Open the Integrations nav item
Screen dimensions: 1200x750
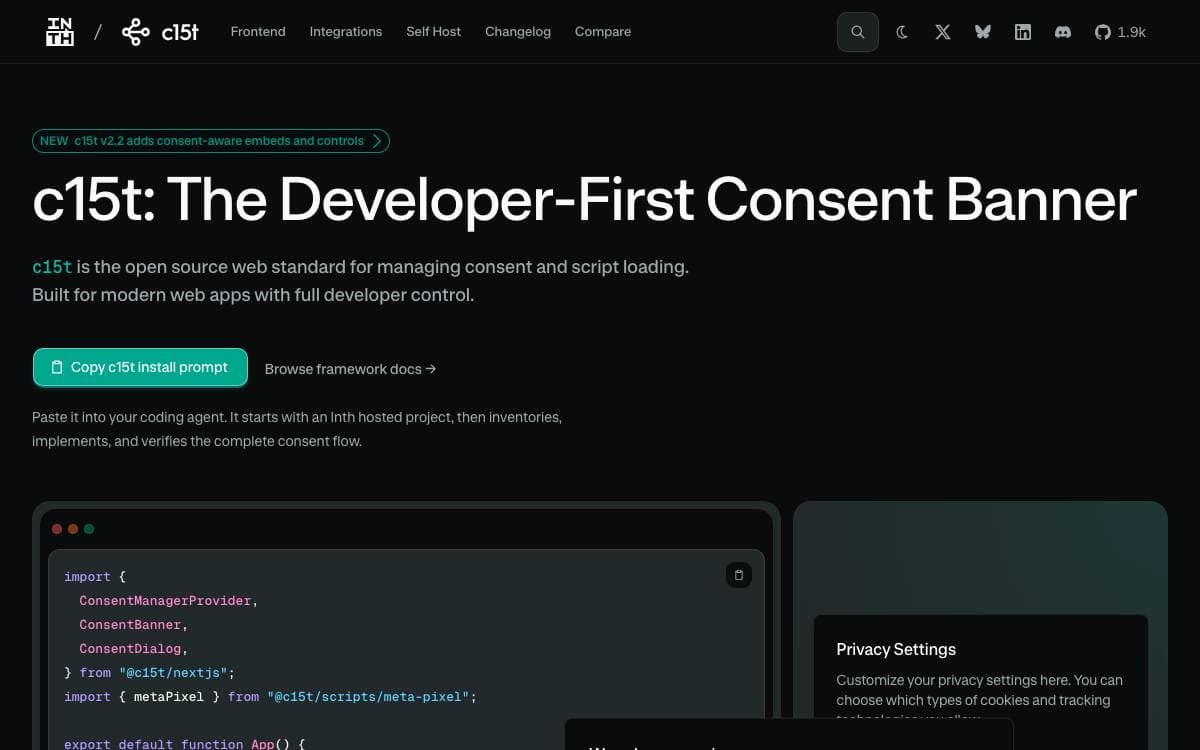[x=346, y=32]
